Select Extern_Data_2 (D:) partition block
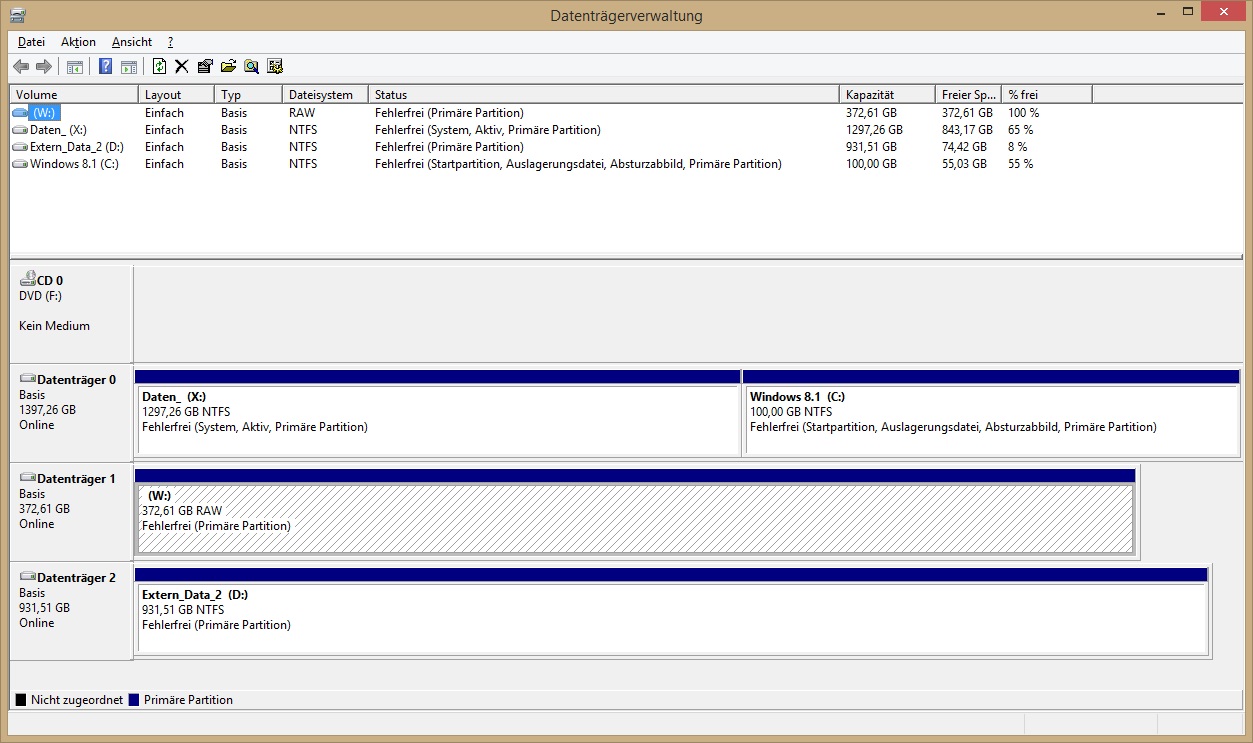1253x743 pixels. [x=671, y=610]
